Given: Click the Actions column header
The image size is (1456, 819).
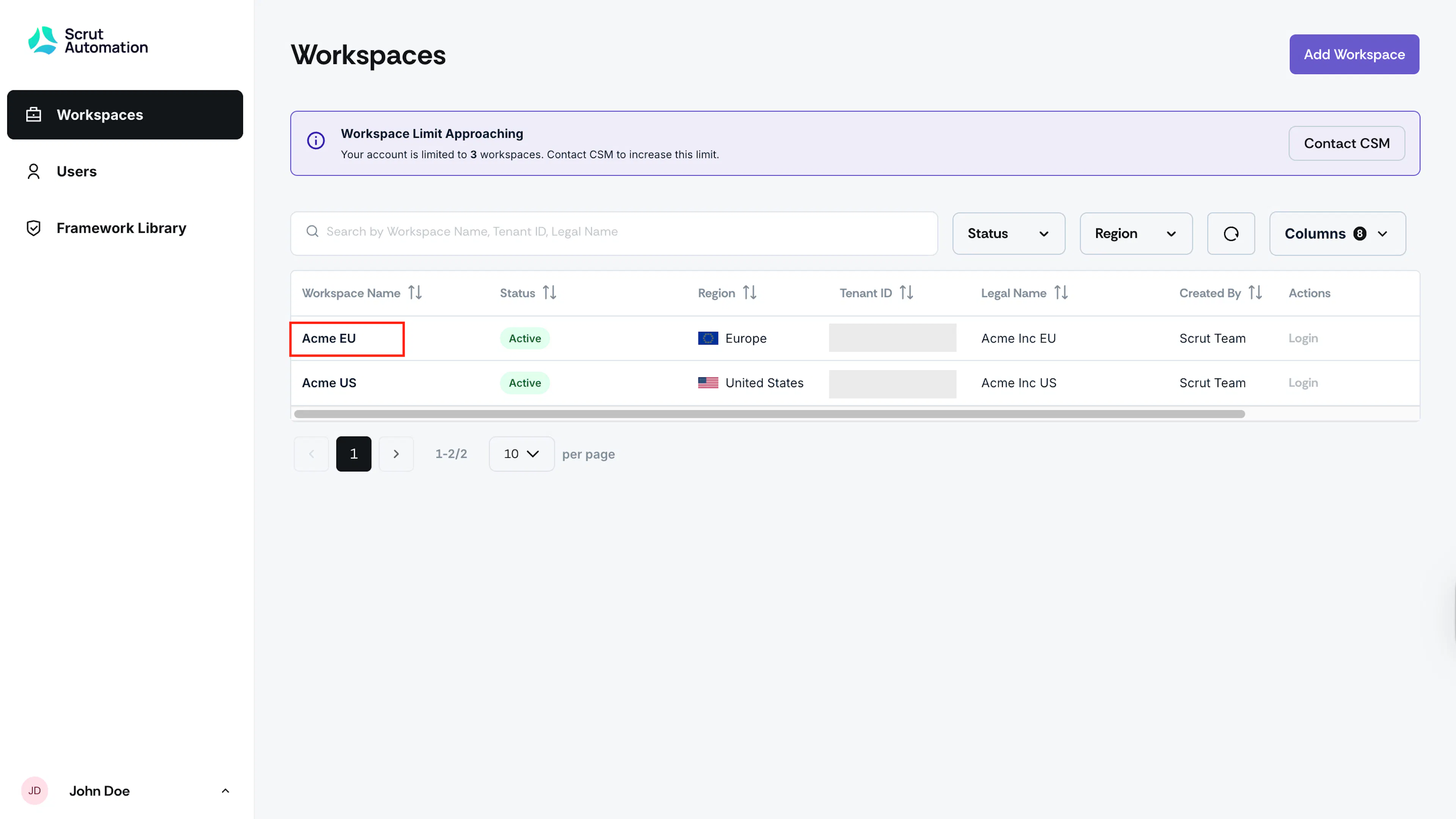Looking at the screenshot, I should [1309, 293].
